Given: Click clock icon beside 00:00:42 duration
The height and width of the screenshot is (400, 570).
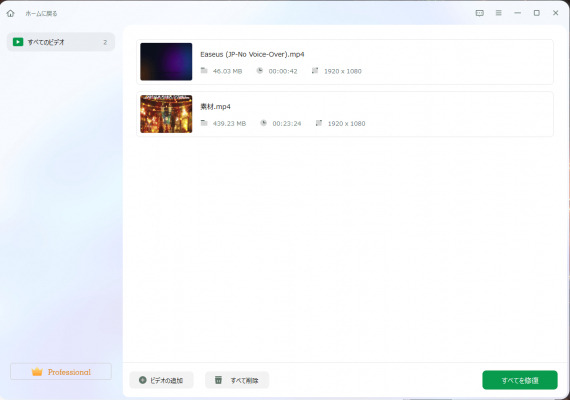Looking at the screenshot, I should coord(260,71).
